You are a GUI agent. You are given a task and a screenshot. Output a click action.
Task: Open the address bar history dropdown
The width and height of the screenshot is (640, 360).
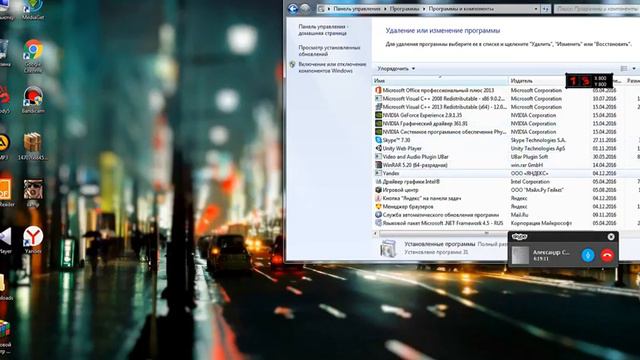536,9
